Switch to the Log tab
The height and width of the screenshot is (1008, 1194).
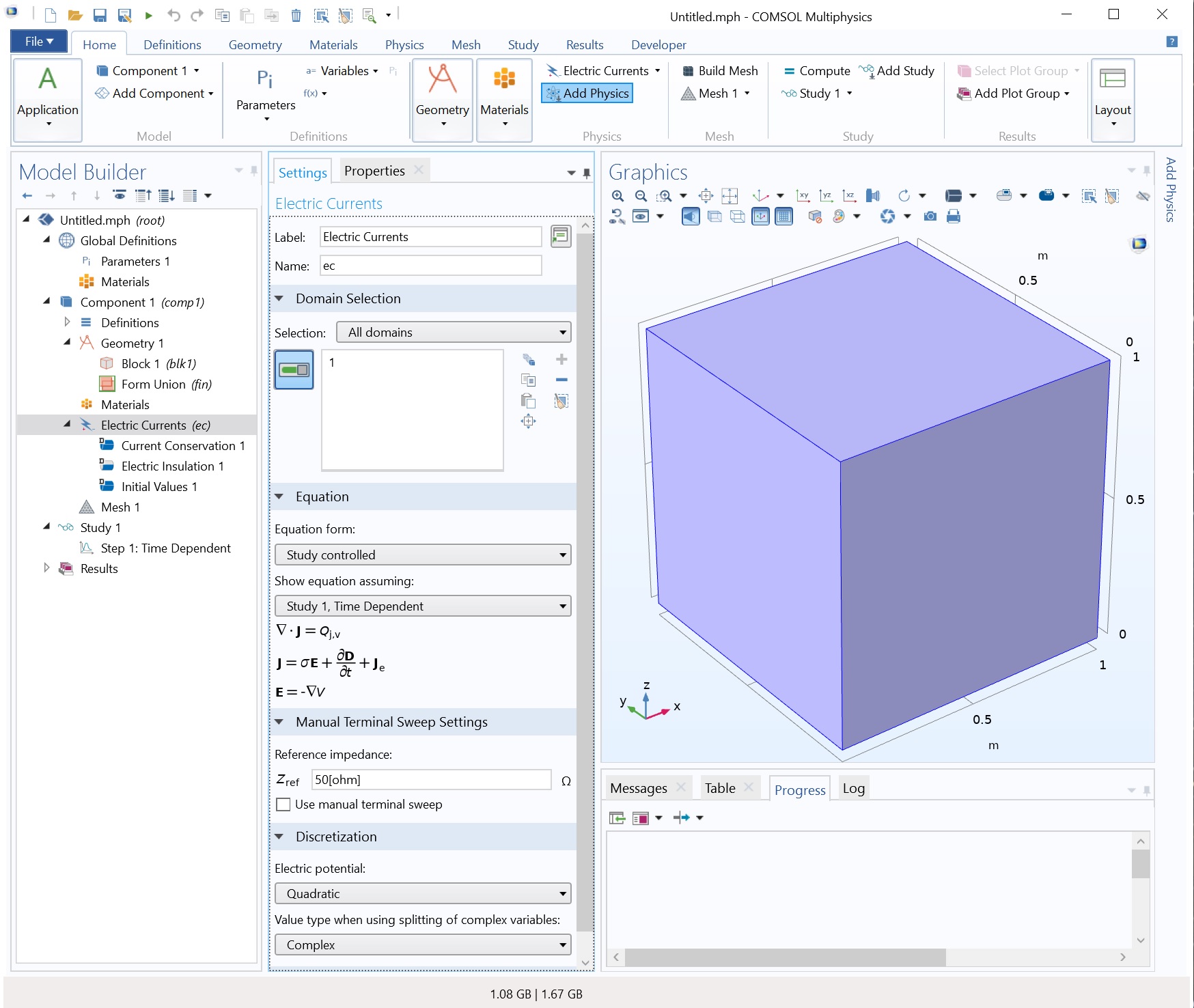pyautogui.click(x=853, y=788)
